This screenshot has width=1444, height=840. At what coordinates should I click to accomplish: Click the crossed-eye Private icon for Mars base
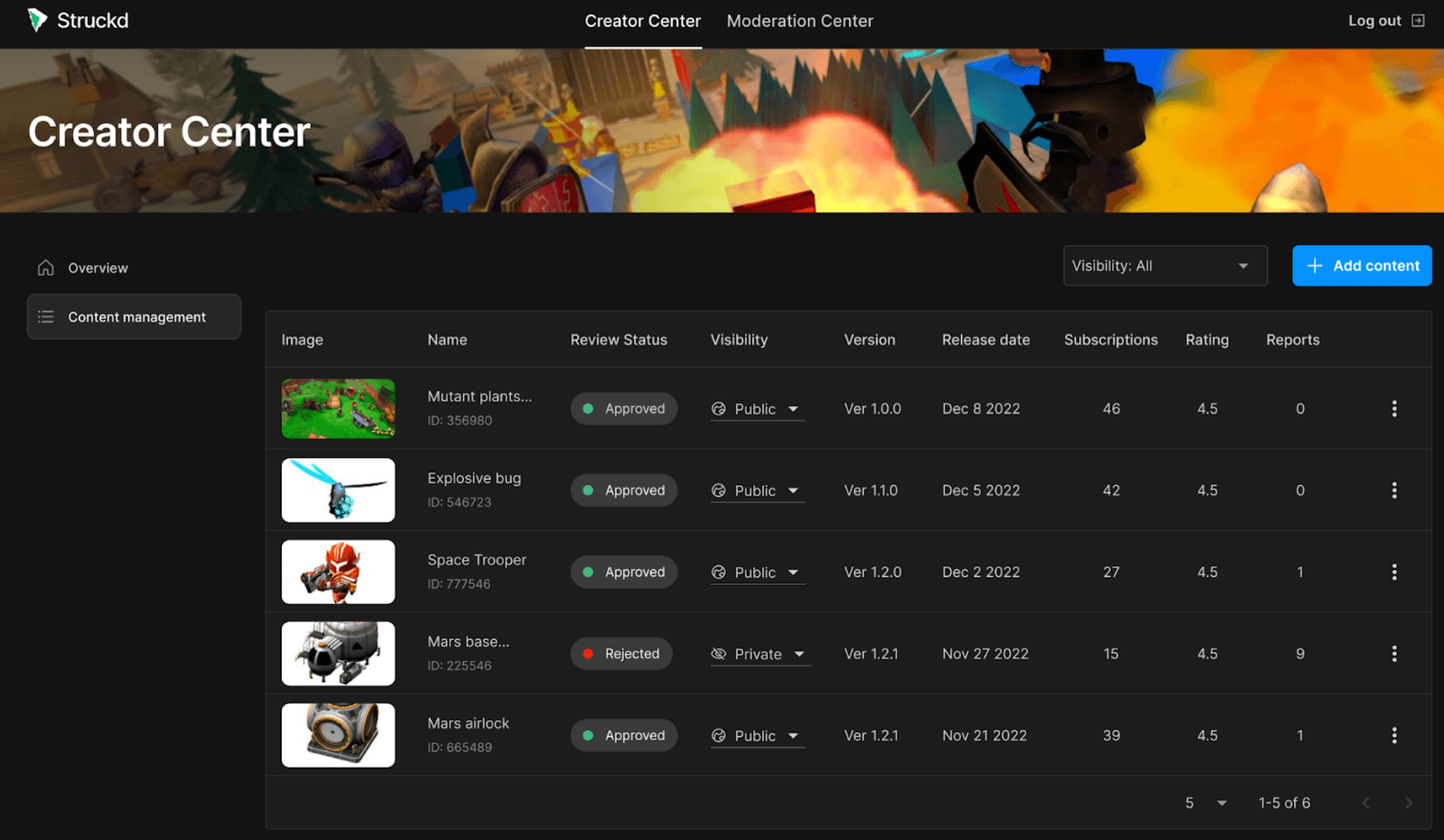point(719,654)
